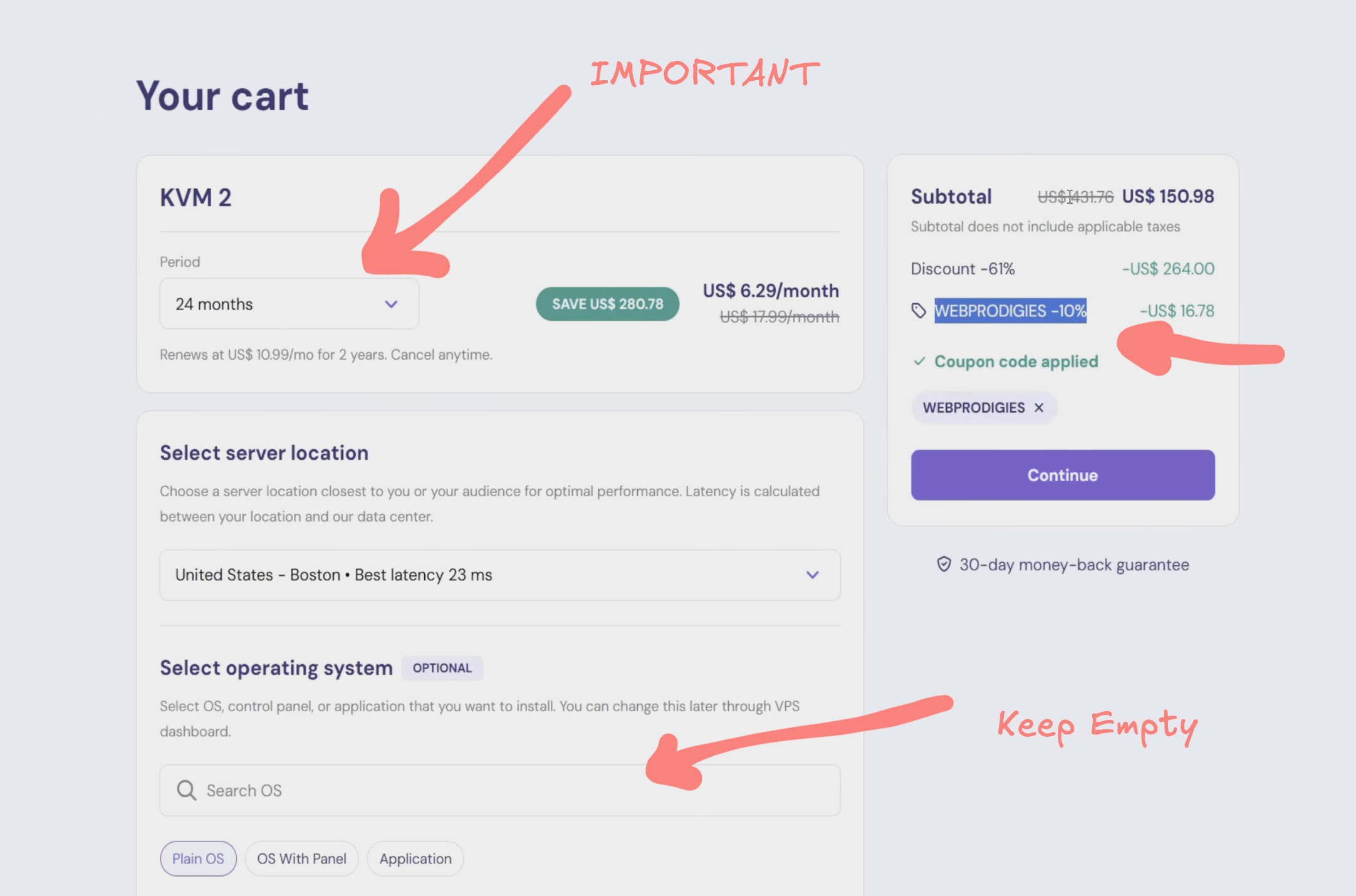The width and height of the screenshot is (1356, 896).
Task: Remove the WEBPRODIGIES coupon with X
Action: 1039,408
